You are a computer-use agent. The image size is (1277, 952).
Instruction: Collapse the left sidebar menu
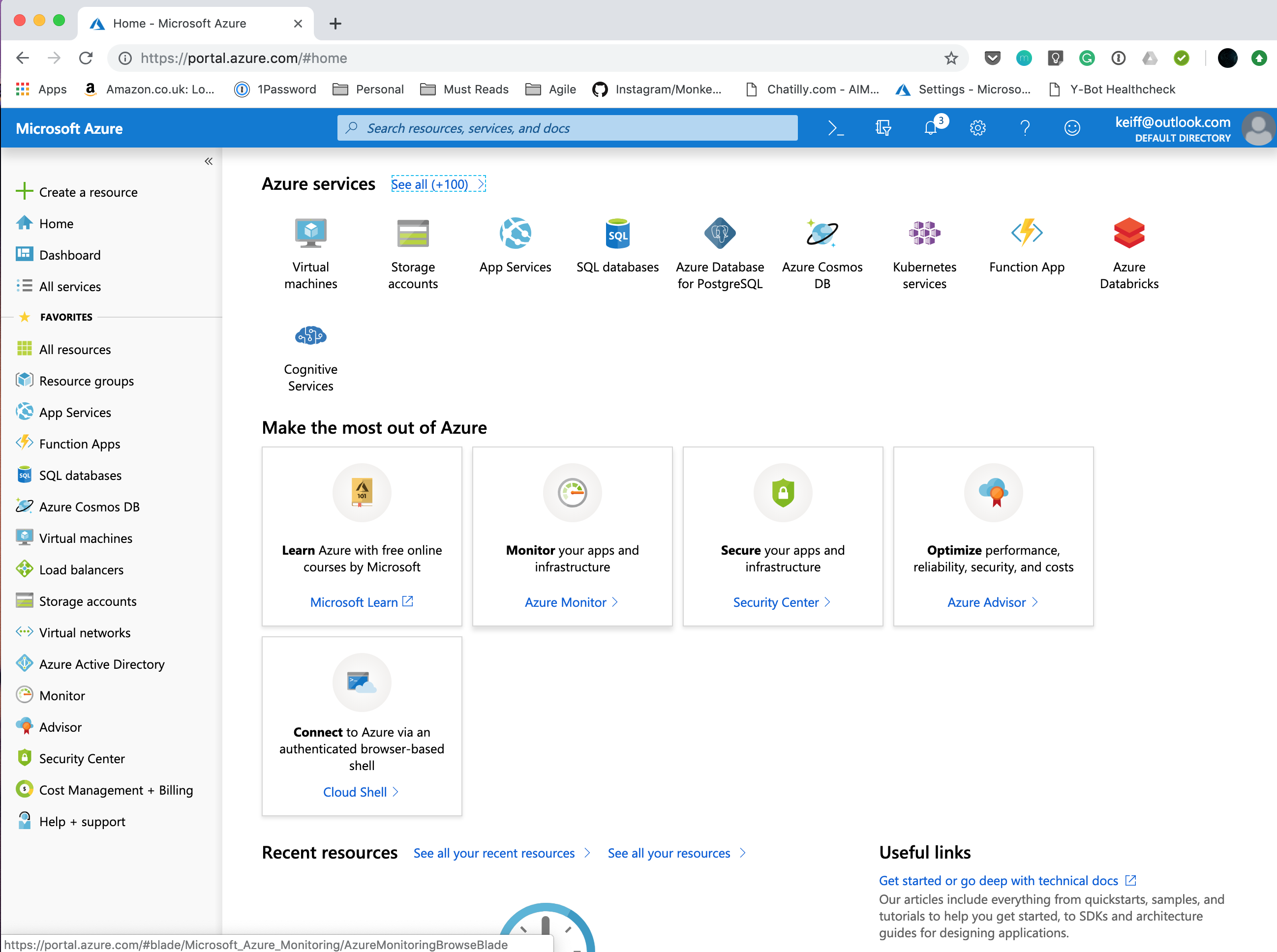click(208, 161)
